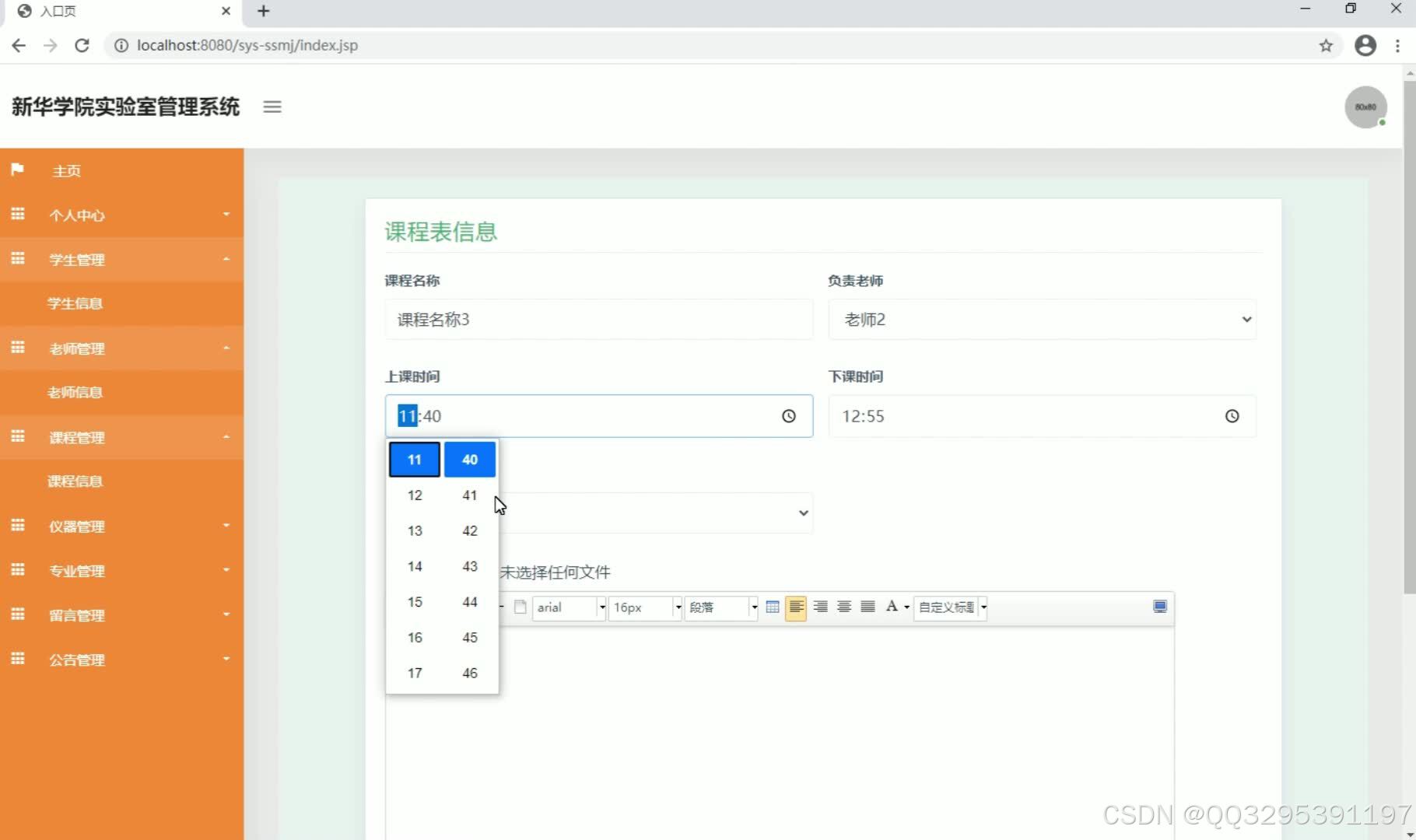Open the 段落 paragraph format dropdown
1416x840 pixels.
pyautogui.click(x=721, y=607)
